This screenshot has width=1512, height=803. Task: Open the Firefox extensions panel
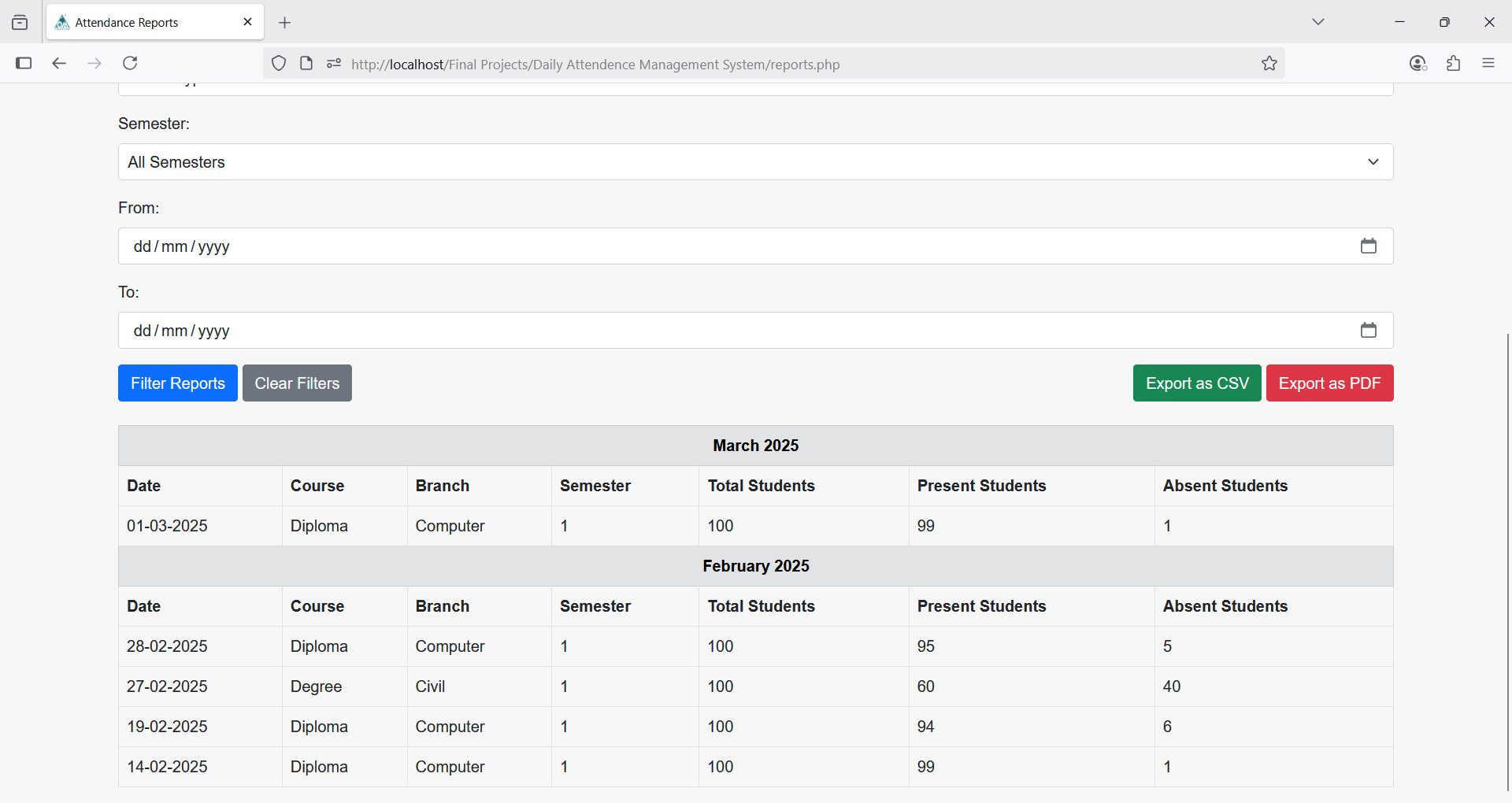pos(1453,64)
